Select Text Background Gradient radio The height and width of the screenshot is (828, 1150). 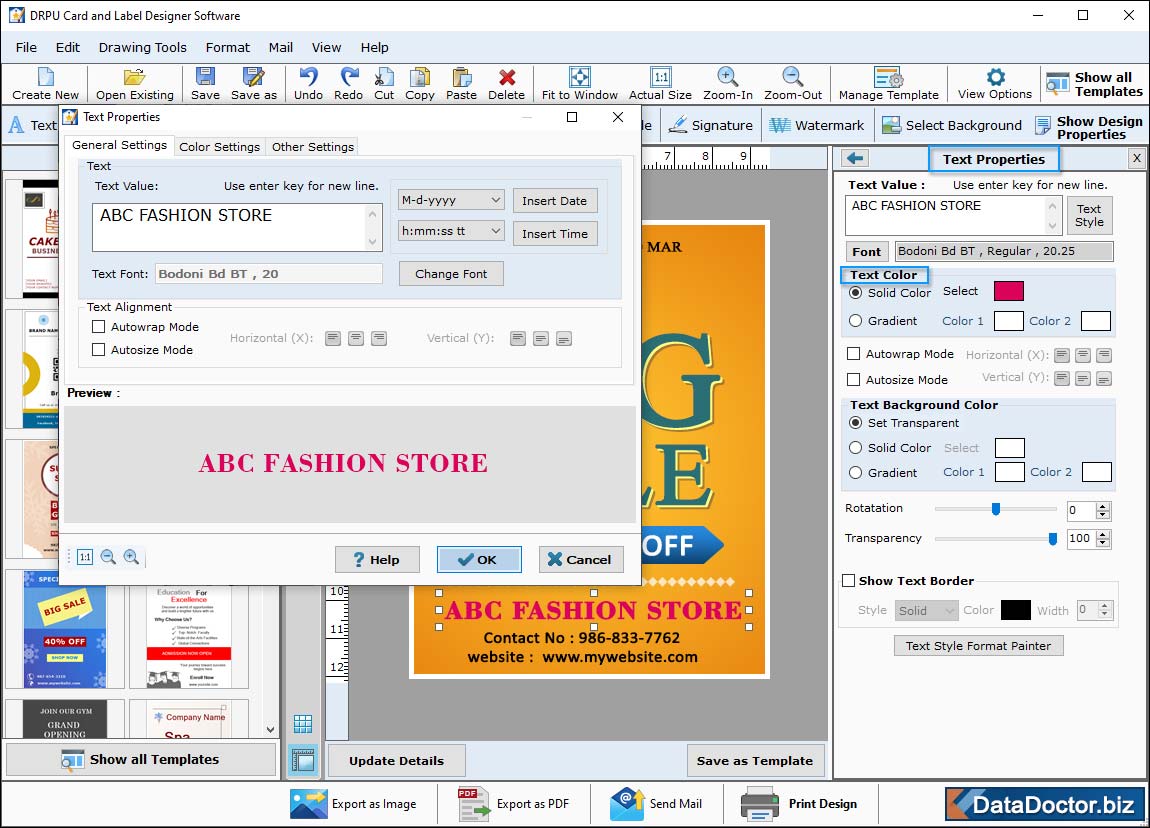pyautogui.click(x=855, y=473)
